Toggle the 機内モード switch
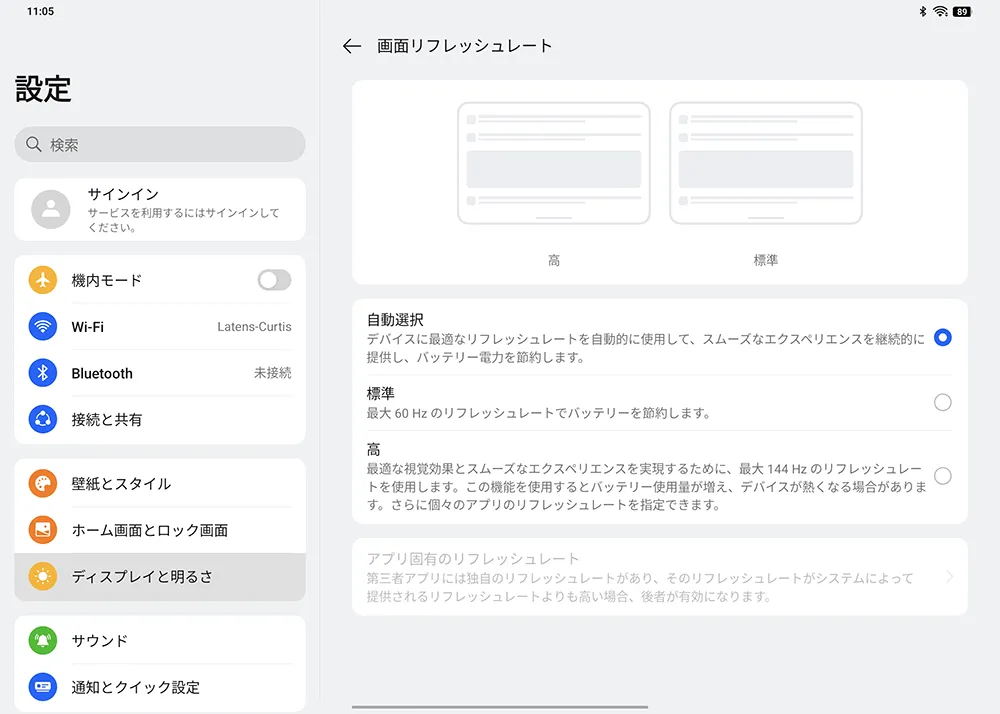The width and height of the screenshot is (1000, 714). pyautogui.click(x=274, y=280)
